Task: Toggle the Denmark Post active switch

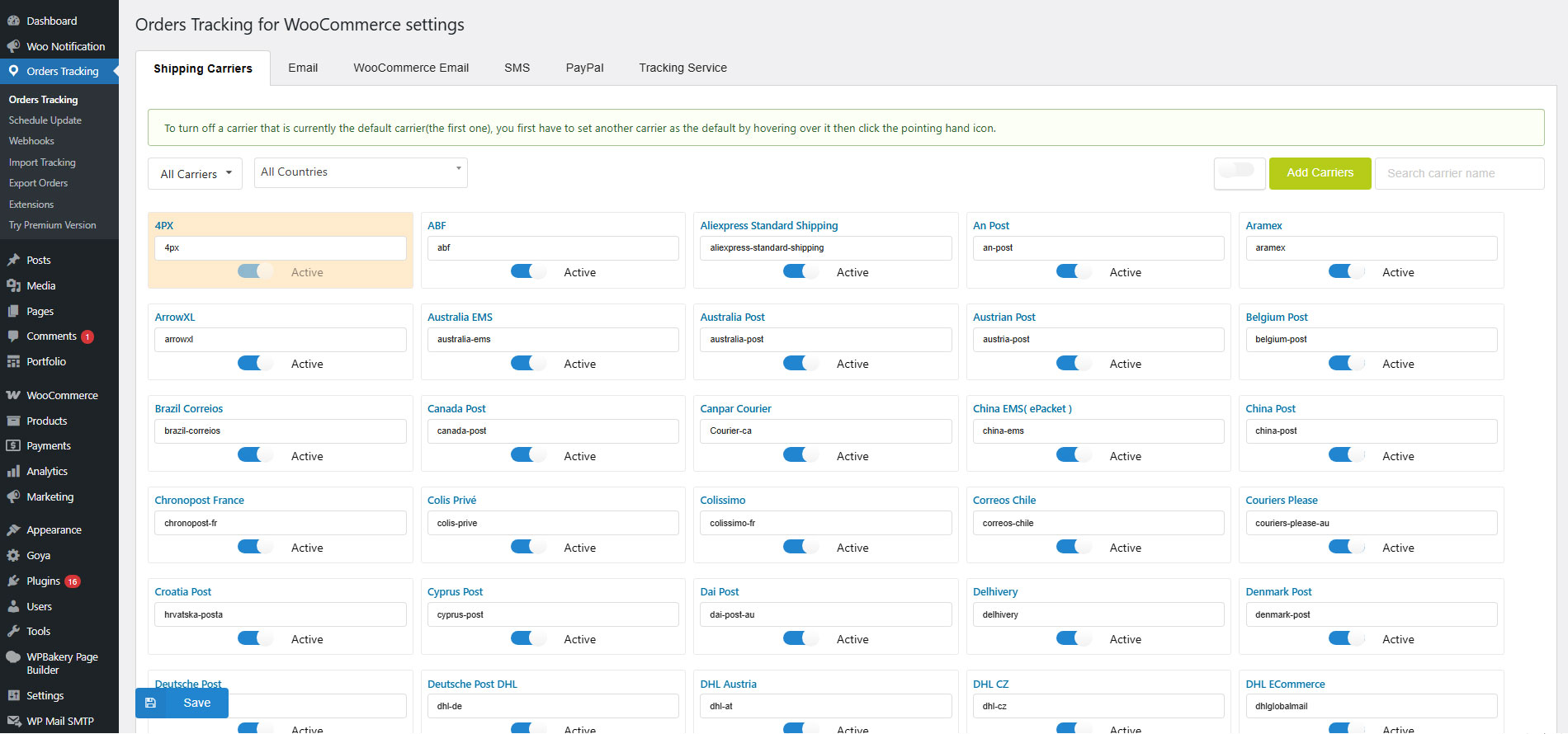Action: [1346, 638]
